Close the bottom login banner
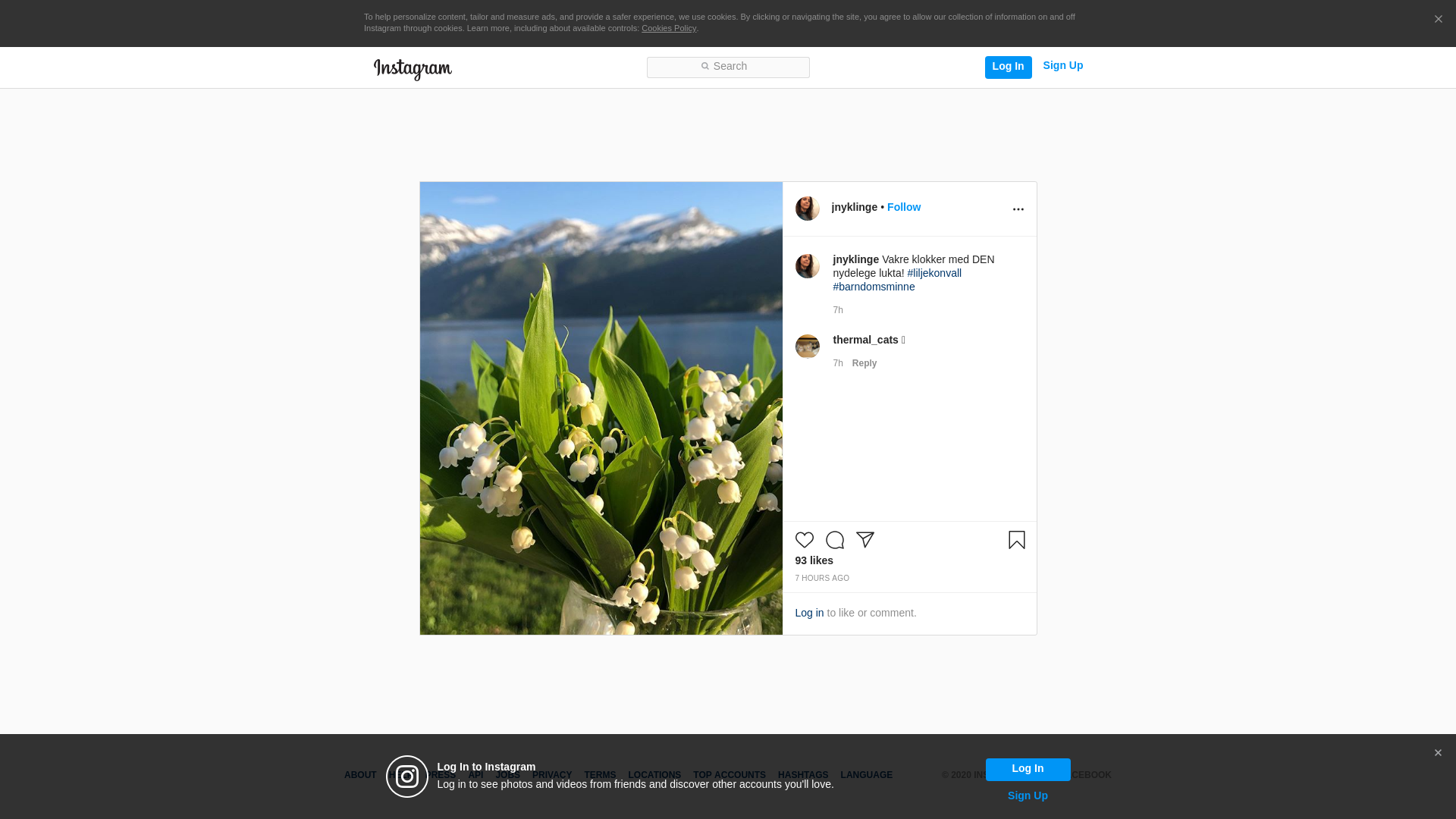1456x819 pixels. point(1438,753)
